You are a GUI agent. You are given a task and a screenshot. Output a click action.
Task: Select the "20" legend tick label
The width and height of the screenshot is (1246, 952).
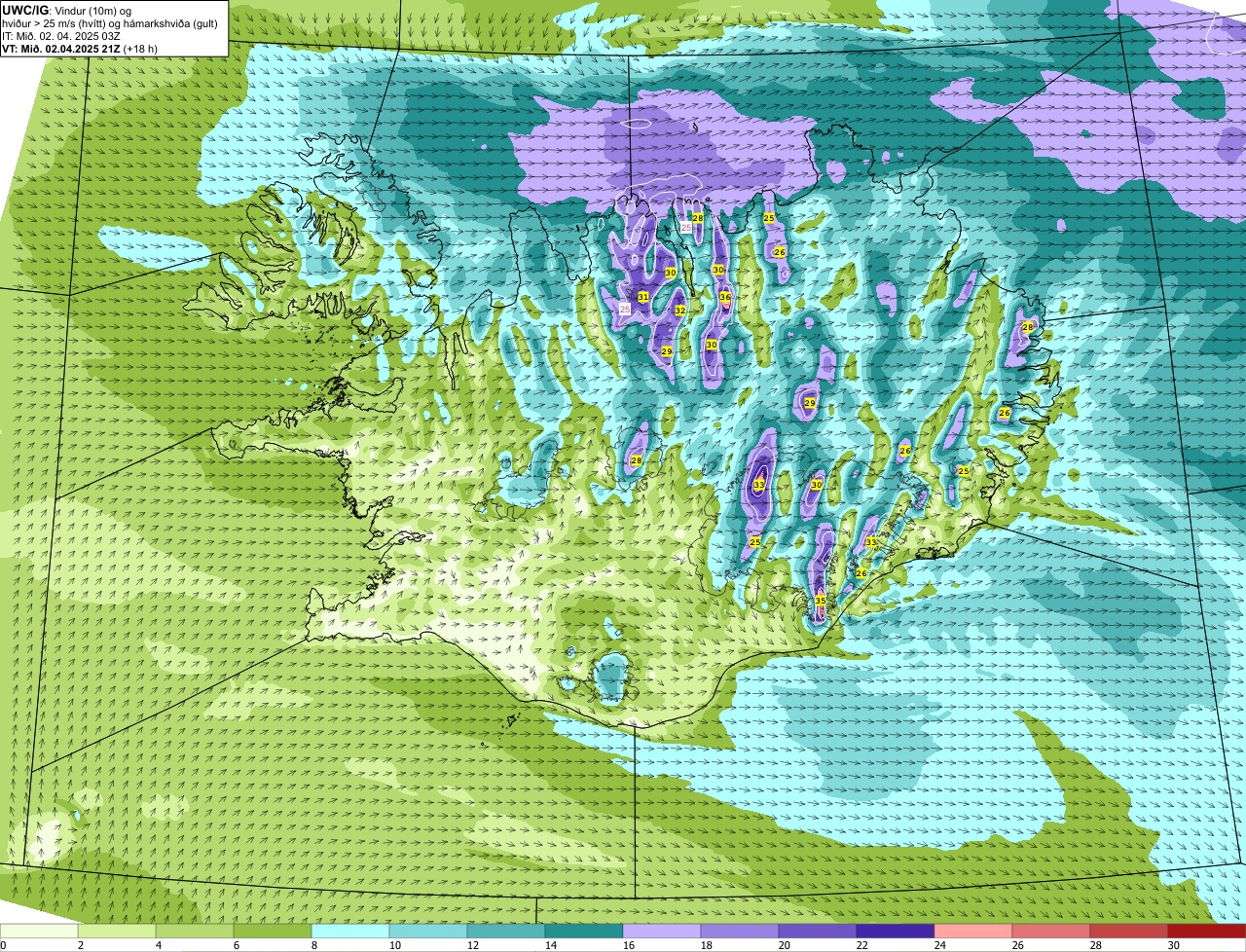point(784,945)
